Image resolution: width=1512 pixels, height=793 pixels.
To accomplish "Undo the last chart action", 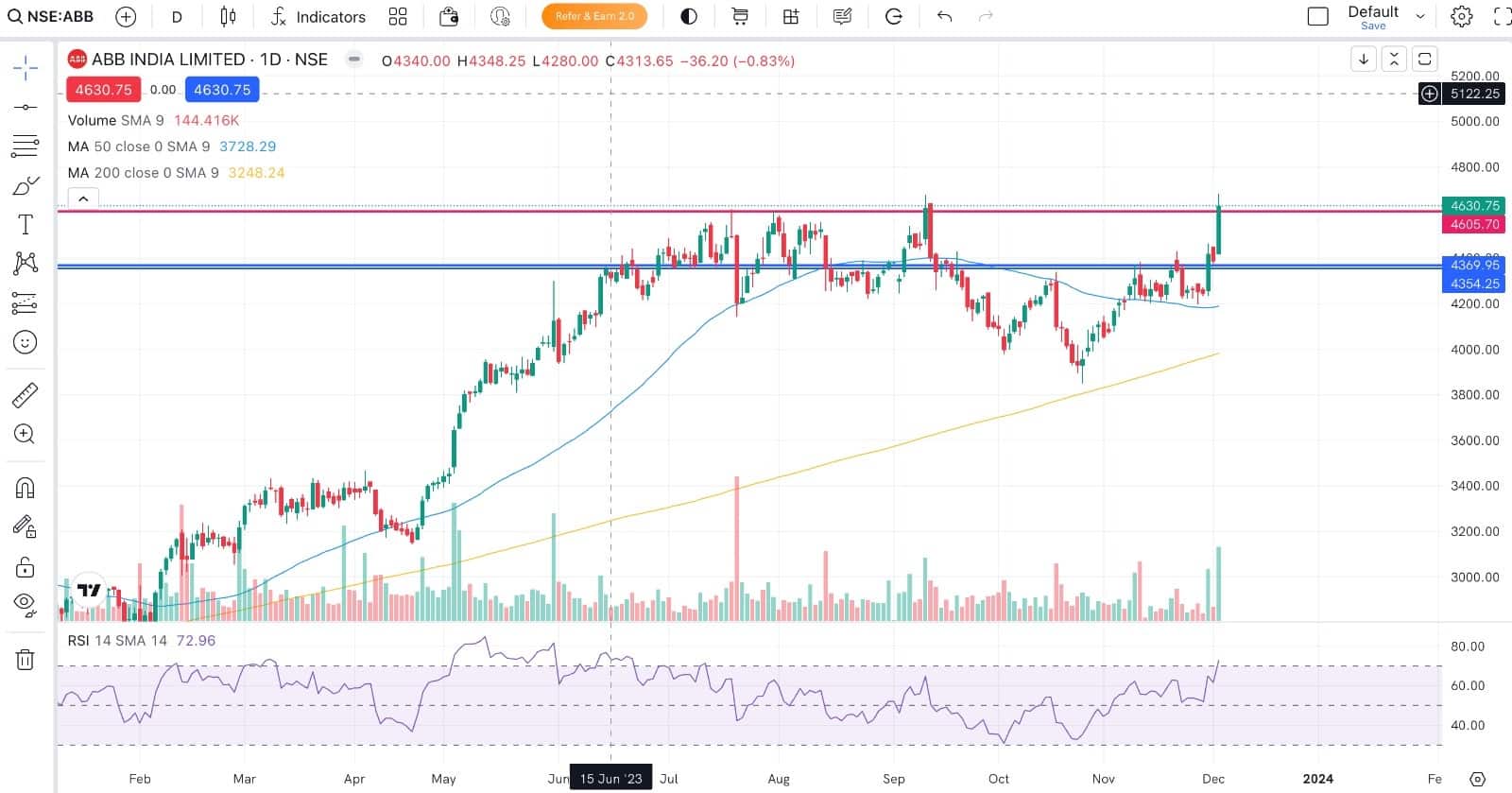I will tap(944, 16).
